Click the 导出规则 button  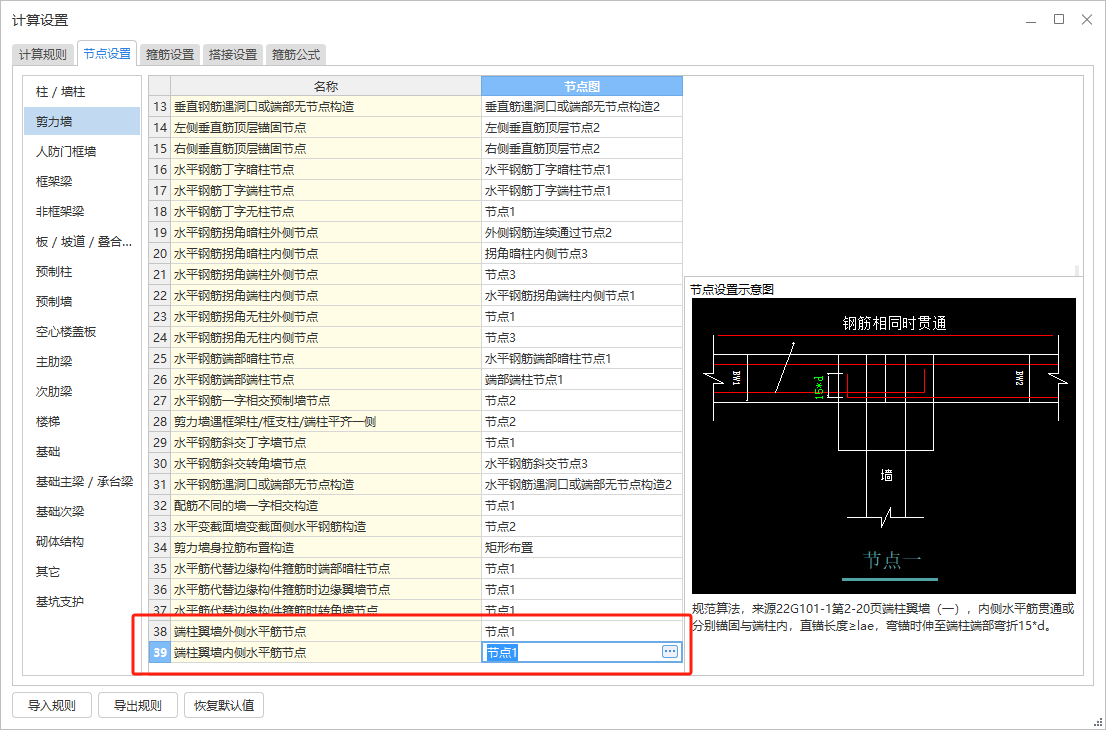[138, 705]
